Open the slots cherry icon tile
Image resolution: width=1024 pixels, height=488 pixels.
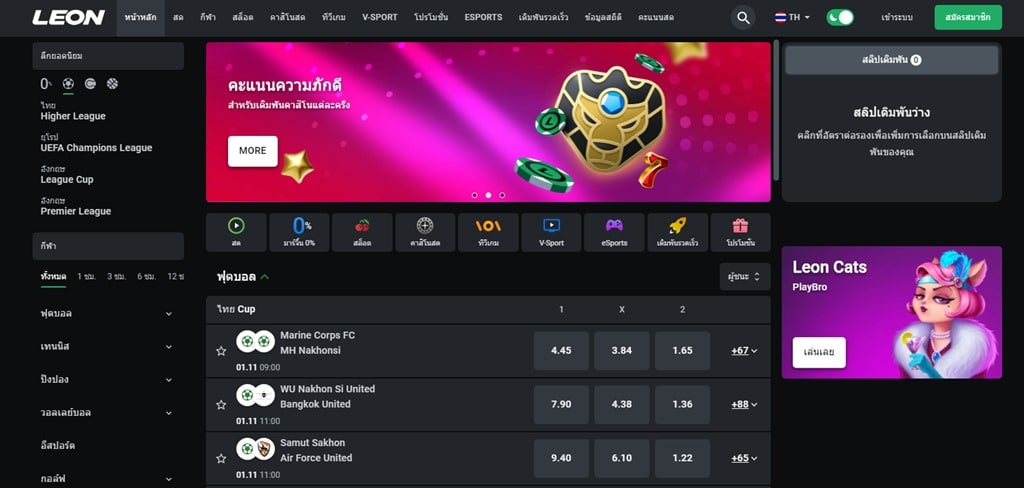(x=362, y=232)
